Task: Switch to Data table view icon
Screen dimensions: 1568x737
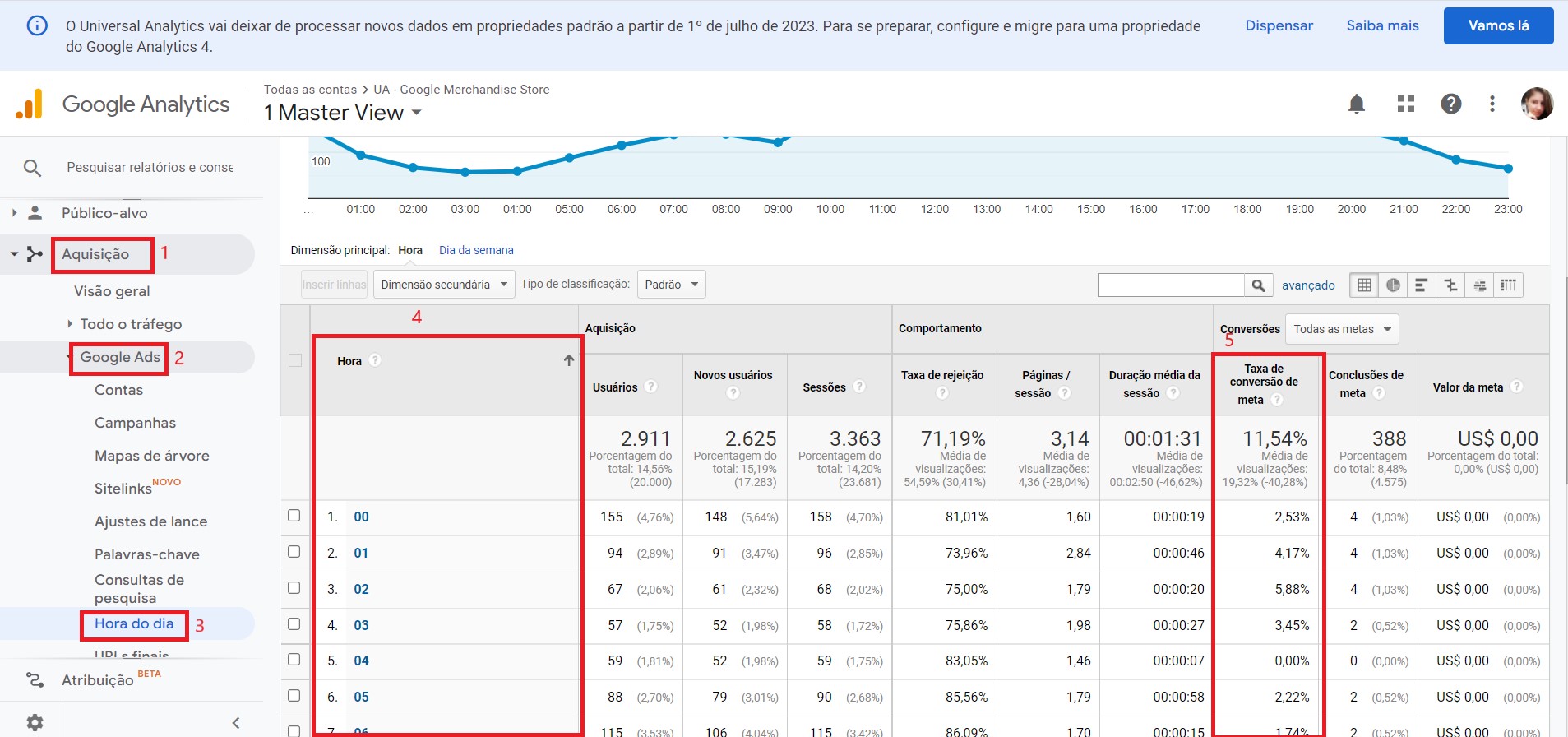Action: [1364, 285]
